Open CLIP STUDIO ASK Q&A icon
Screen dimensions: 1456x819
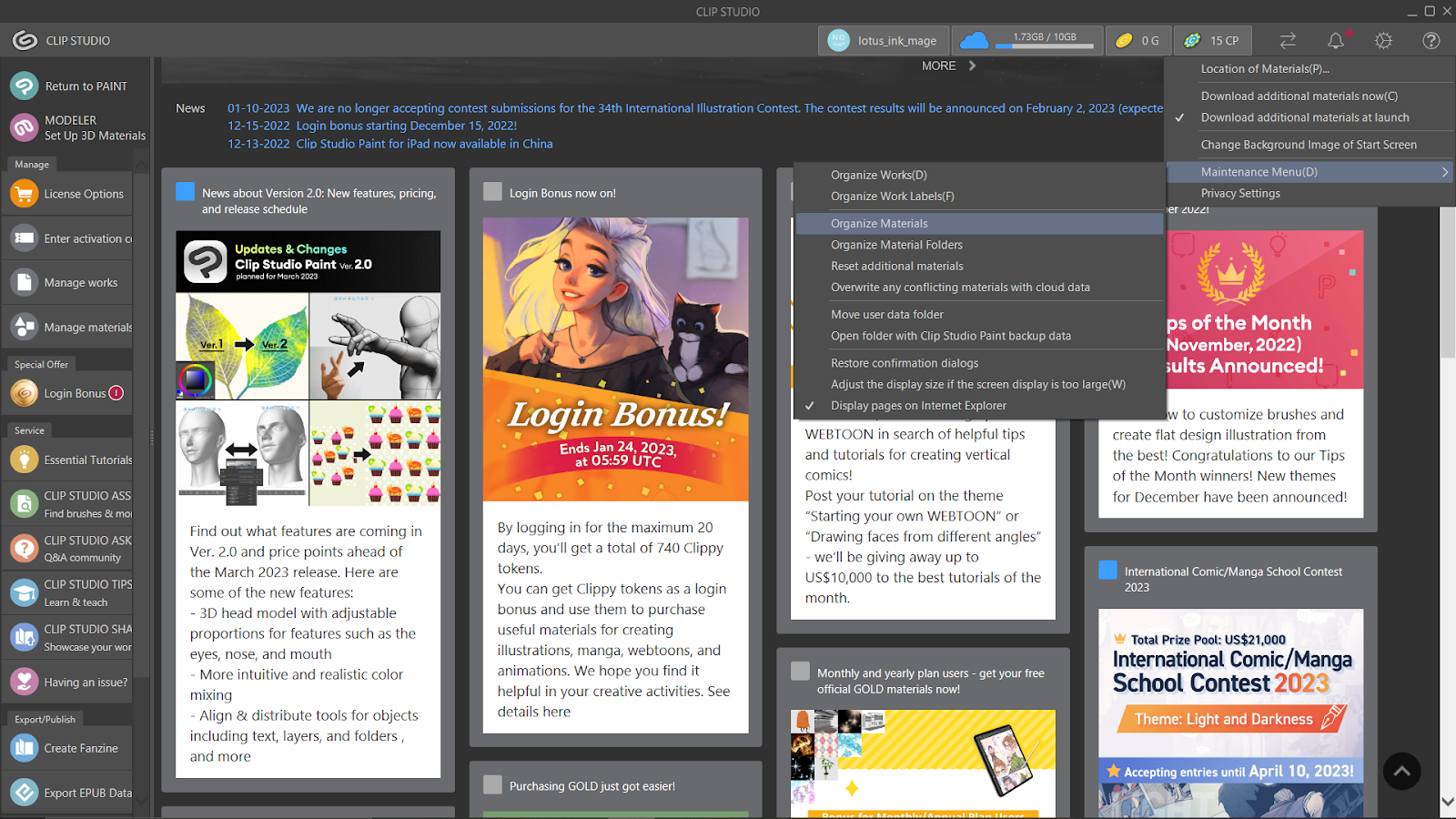pyautogui.click(x=24, y=548)
